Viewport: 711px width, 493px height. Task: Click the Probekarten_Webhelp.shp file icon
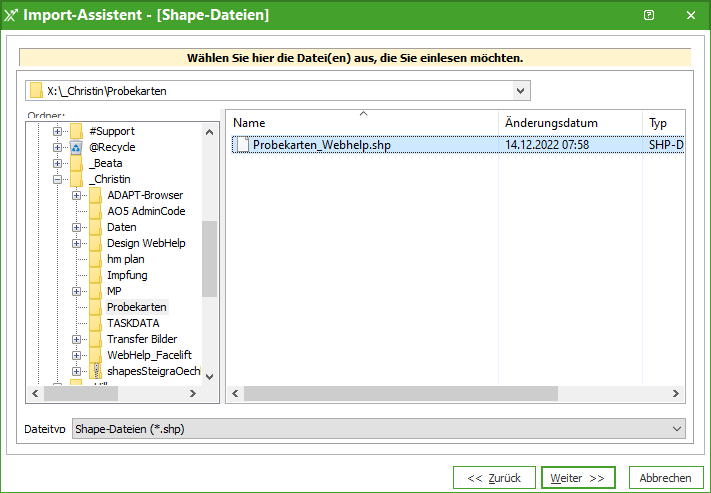click(x=241, y=145)
